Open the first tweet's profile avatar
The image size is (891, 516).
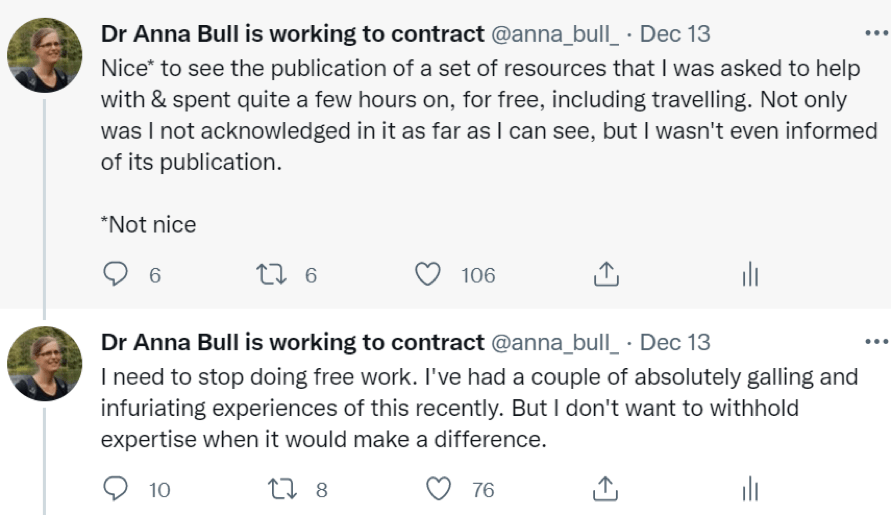(44, 54)
